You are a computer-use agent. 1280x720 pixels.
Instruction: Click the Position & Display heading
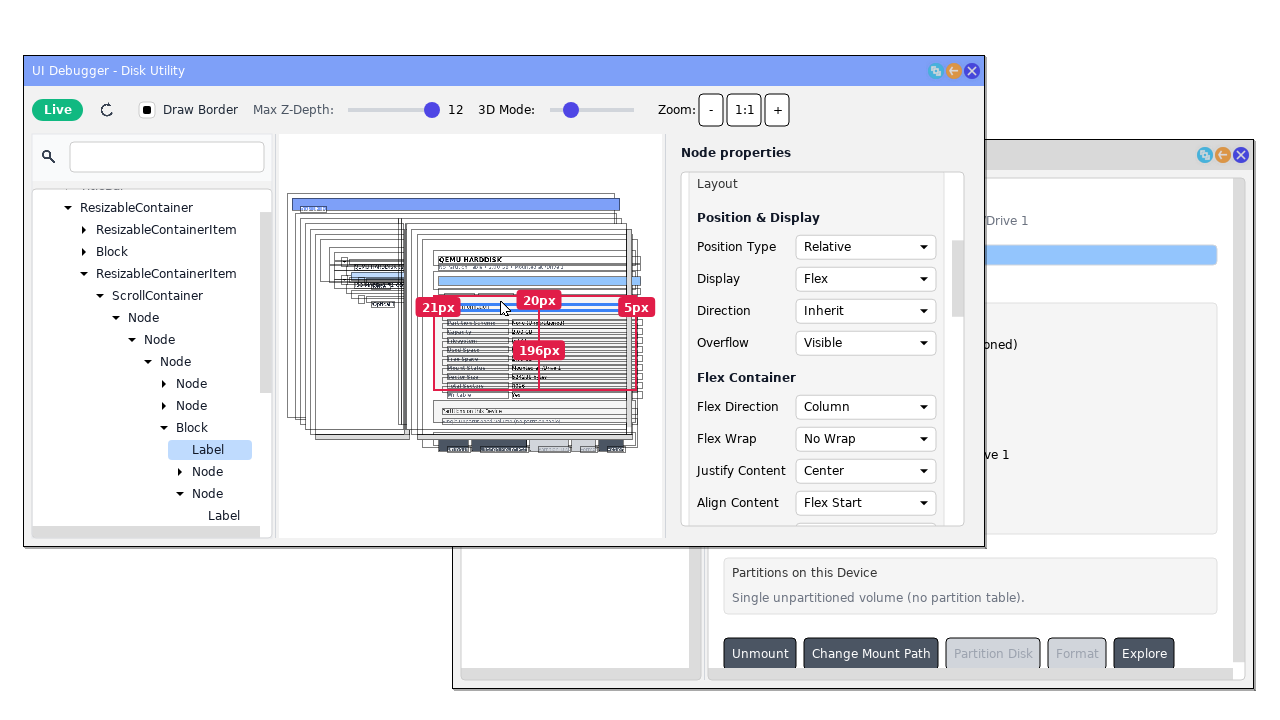[758, 218]
